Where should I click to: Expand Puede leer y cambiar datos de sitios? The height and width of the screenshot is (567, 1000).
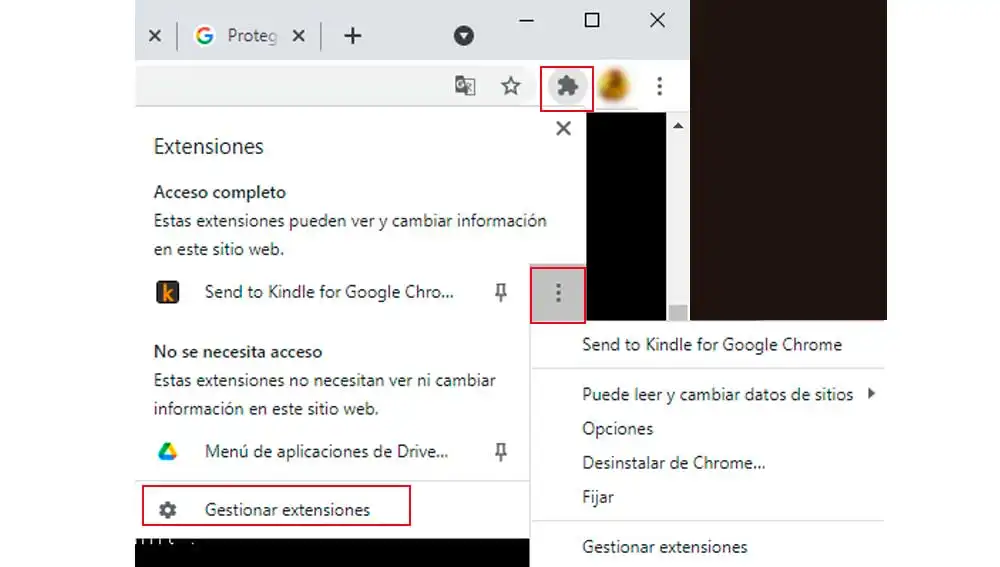point(717,394)
